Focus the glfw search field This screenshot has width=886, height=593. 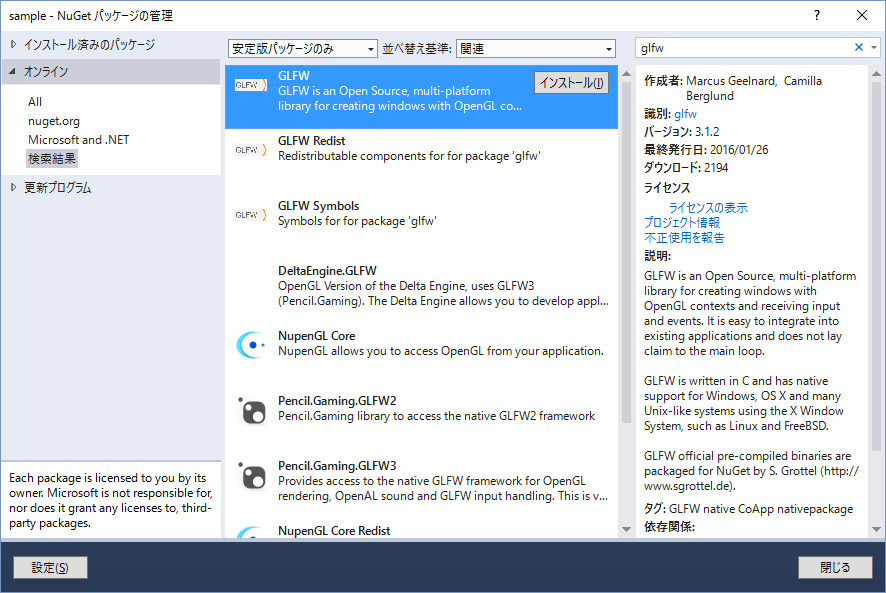coord(744,48)
